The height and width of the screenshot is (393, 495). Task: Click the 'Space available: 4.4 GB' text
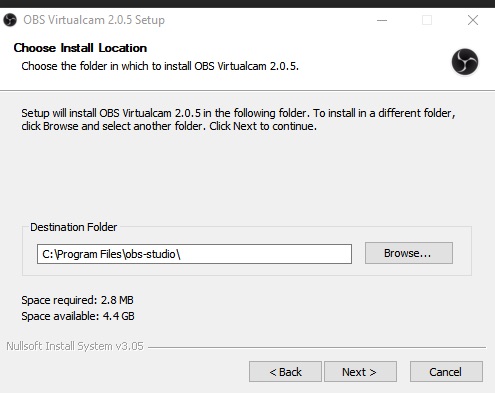tap(78, 316)
